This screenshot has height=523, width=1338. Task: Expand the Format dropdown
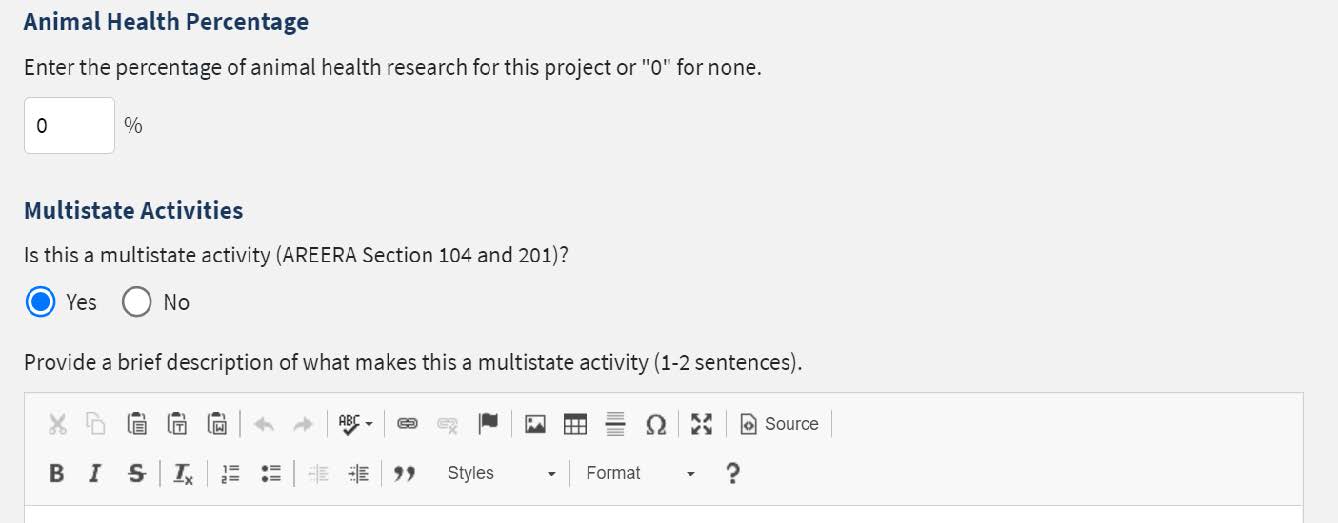click(639, 473)
